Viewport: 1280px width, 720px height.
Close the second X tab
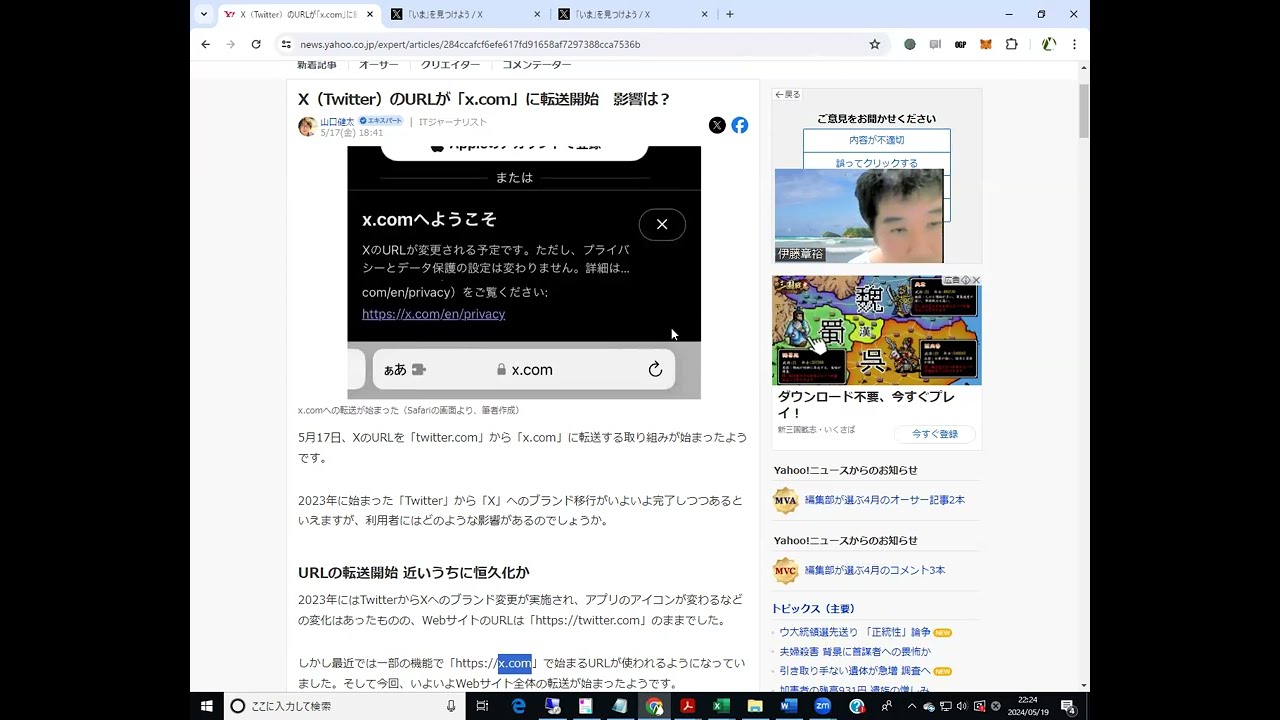pyautogui.click(x=537, y=14)
